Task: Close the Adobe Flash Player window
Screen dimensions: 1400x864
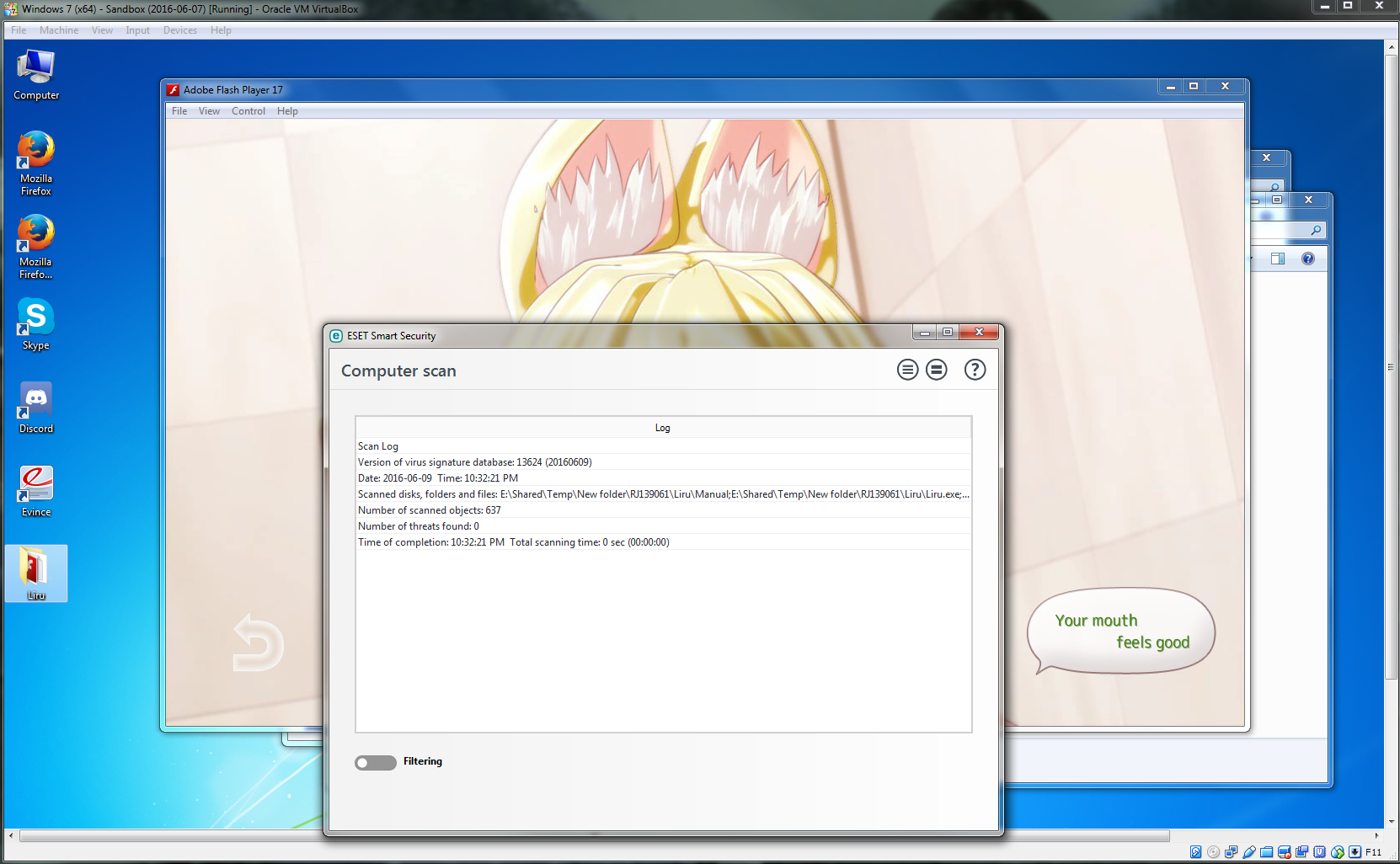Action: point(1225,86)
